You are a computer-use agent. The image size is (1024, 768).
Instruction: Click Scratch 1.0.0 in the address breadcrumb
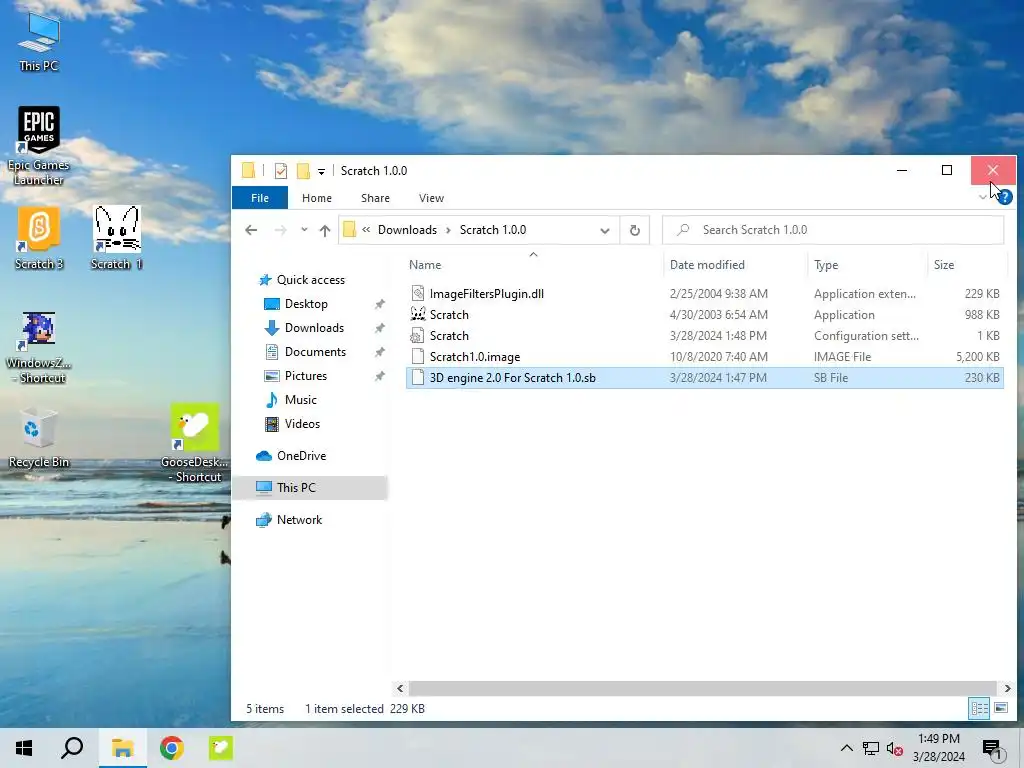pyautogui.click(x=493, y=230)
